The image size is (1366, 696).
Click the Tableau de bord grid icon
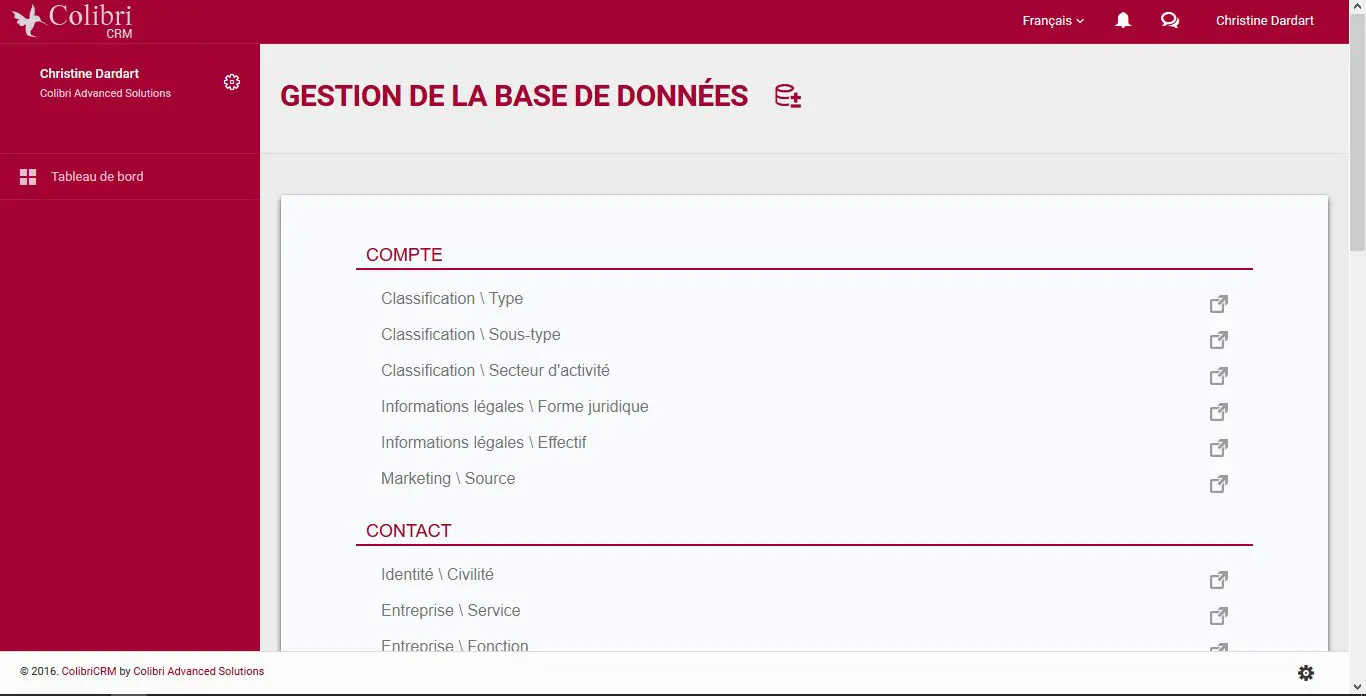[28, 177]
